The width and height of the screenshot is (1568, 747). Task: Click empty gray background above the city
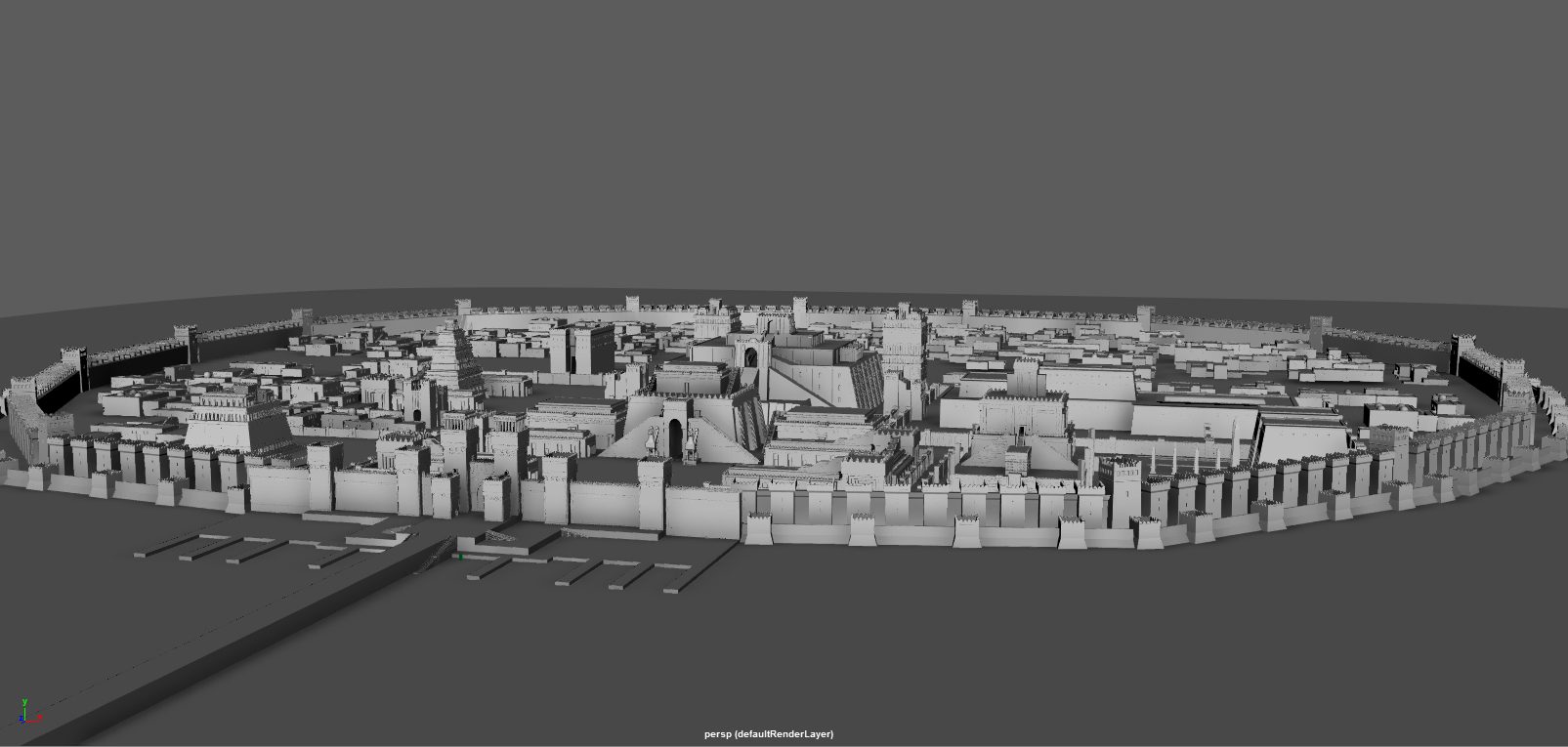click(782, 146)
